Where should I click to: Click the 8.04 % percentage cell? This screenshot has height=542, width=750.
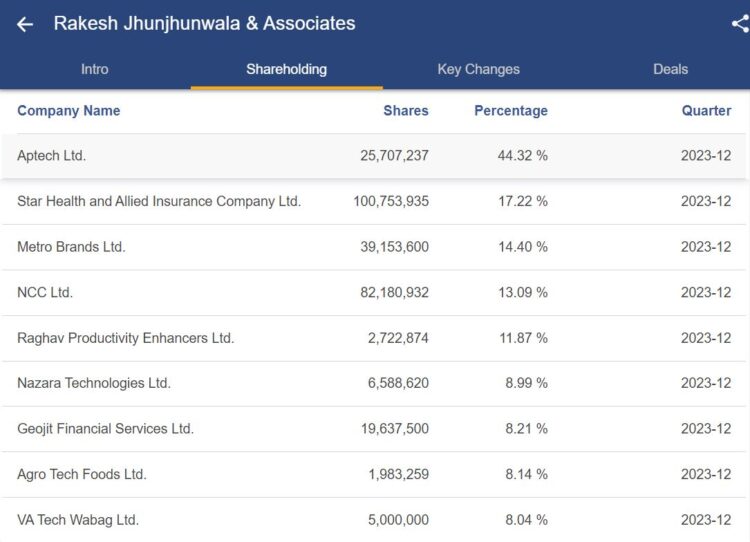(x=526, y=520)
